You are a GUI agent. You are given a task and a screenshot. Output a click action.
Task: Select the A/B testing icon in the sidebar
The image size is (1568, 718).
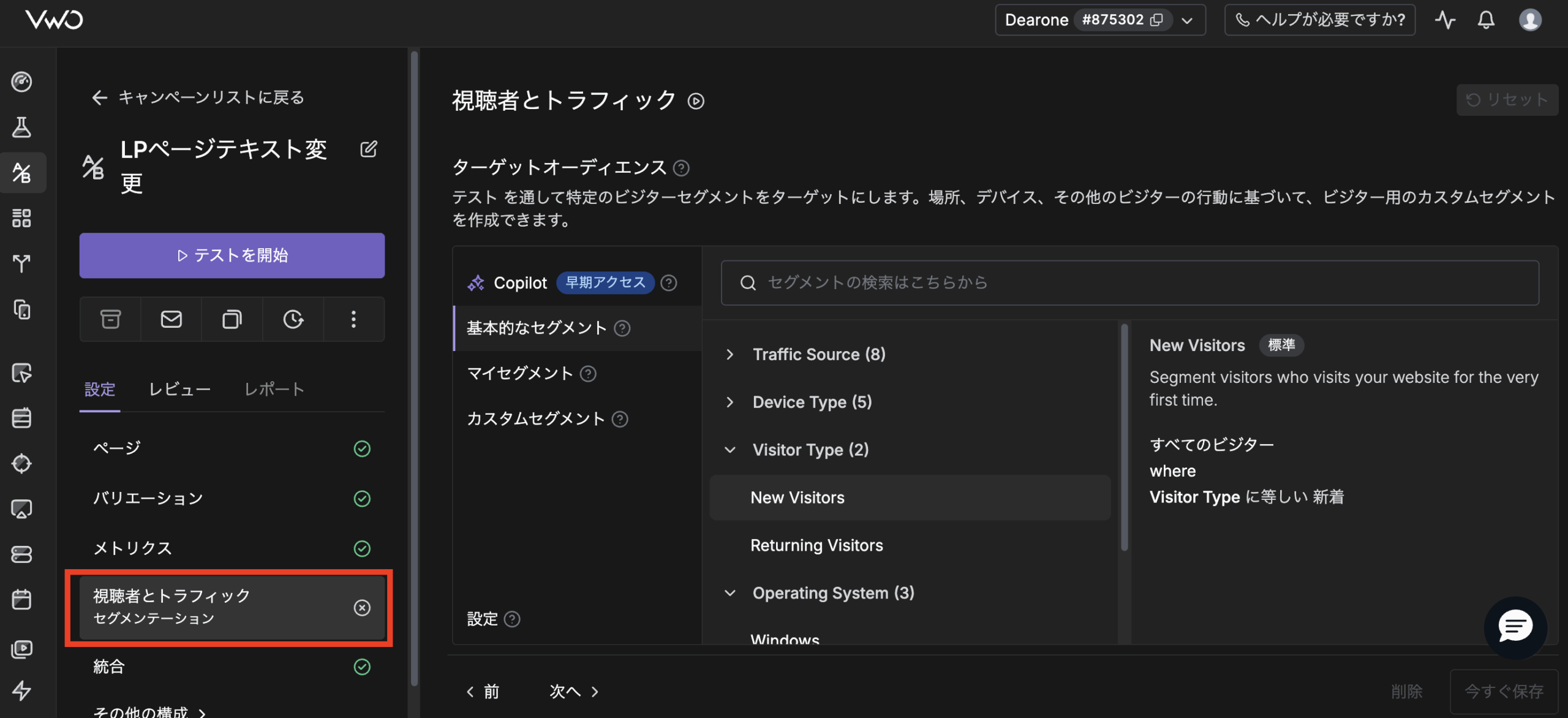pyautogui.click(x=23, y=173)
